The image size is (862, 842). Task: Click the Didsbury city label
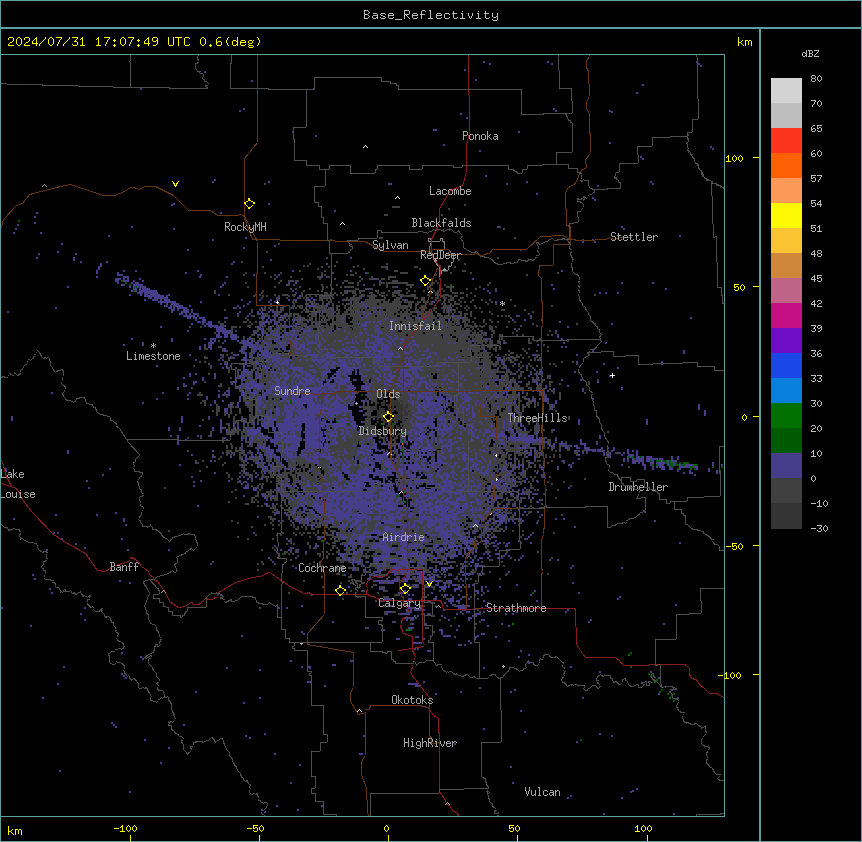pos(383,431)
